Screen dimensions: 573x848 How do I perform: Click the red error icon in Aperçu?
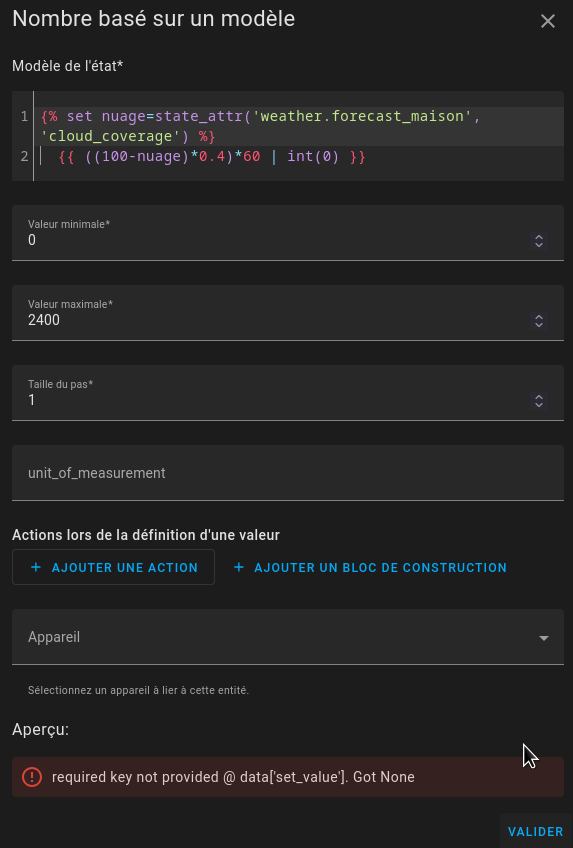pyautogui.click(x=32, y=777)
